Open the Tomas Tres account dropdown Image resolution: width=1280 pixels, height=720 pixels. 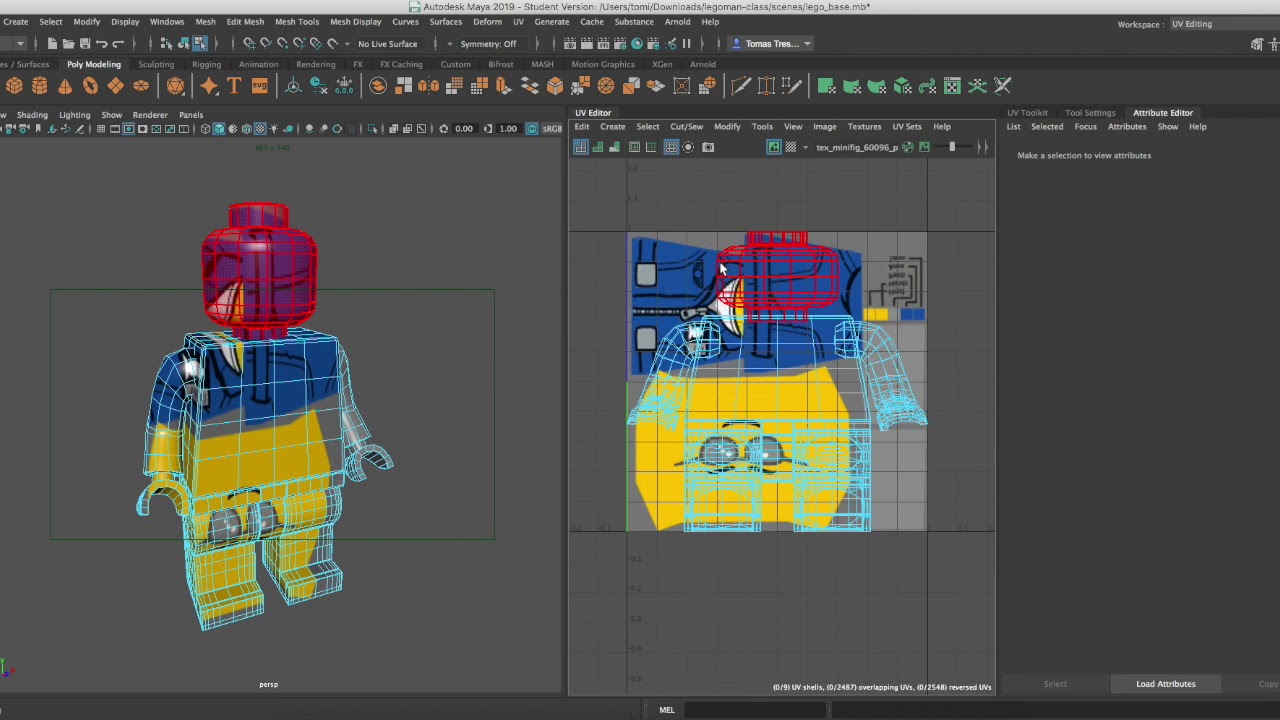(772, 44)
